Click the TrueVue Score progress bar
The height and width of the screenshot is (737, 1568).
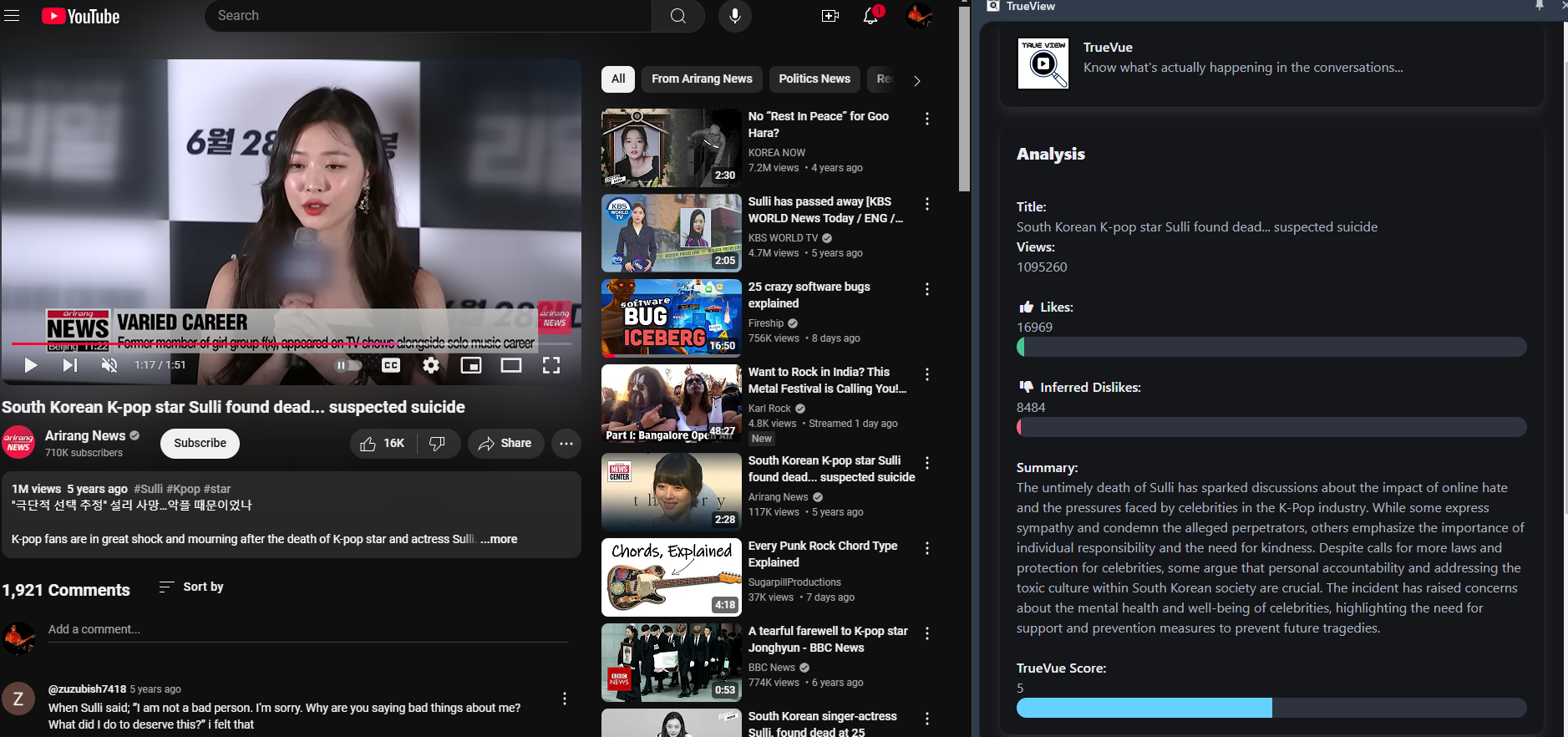(1271, 708)
